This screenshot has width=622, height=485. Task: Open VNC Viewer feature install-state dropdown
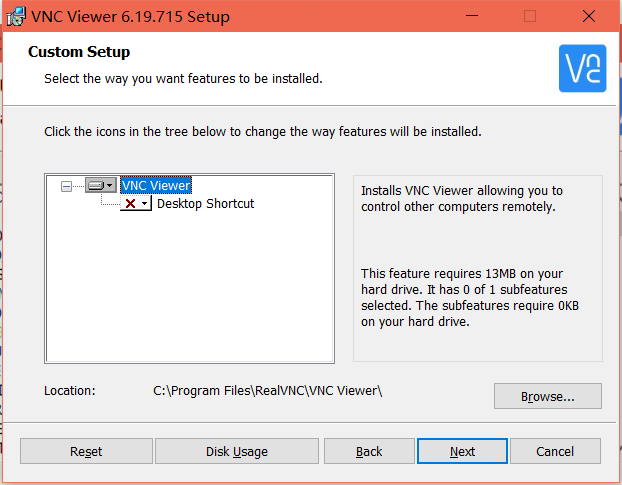pos(101,185)
